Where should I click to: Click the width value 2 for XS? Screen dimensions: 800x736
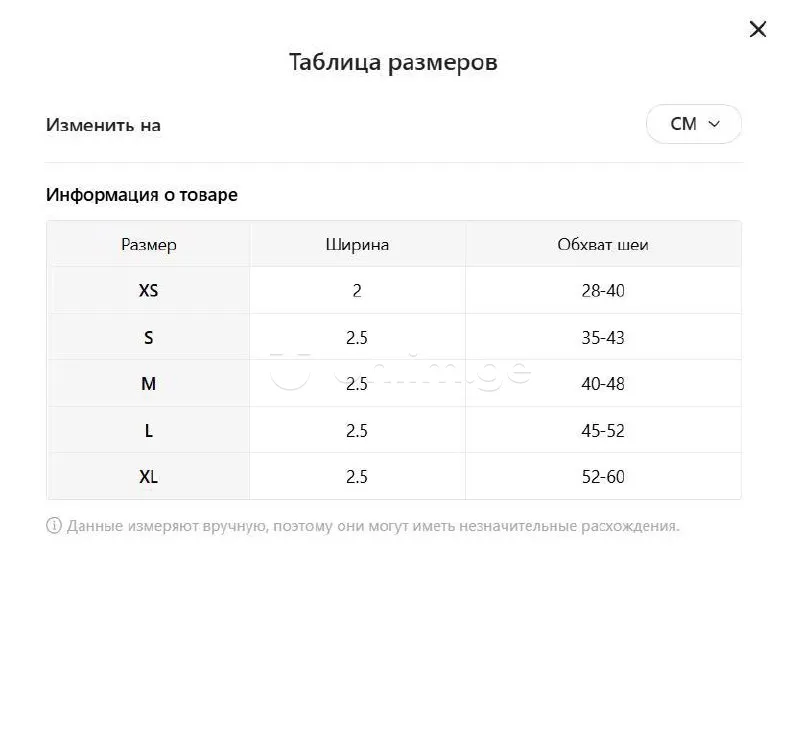pos(357,291)
